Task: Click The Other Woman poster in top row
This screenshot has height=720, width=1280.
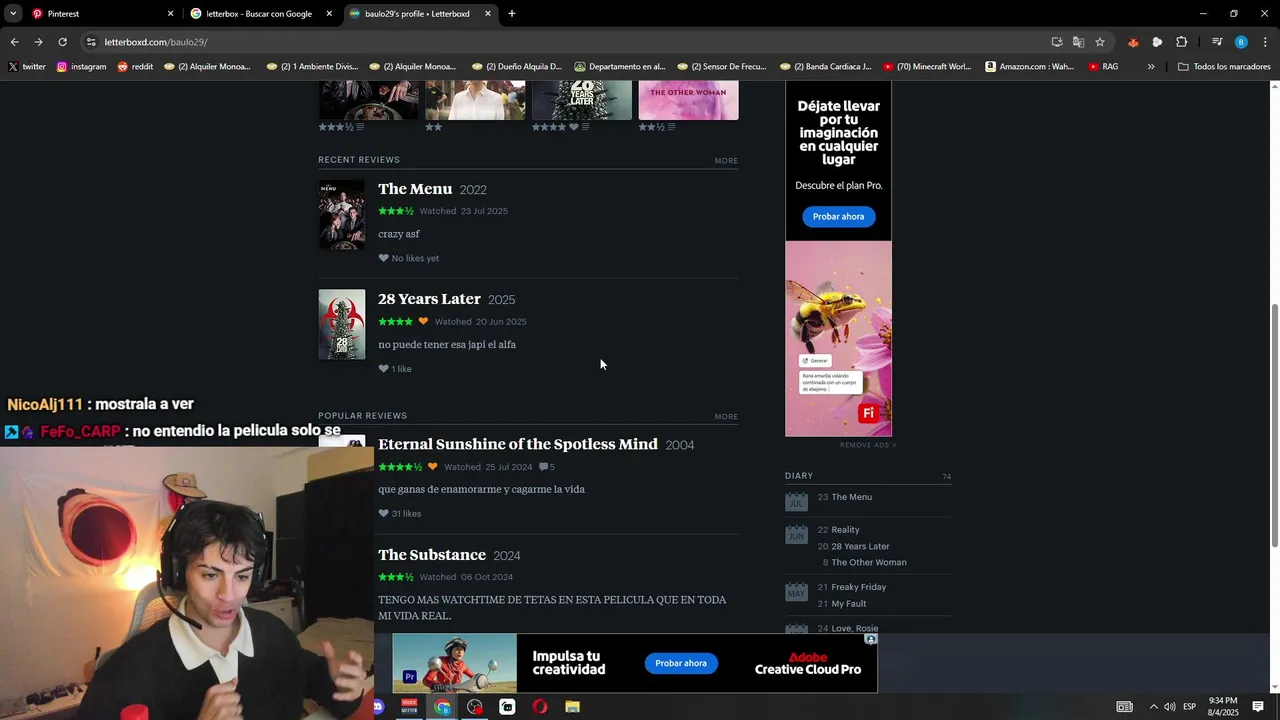Action: tap(688, 100)
